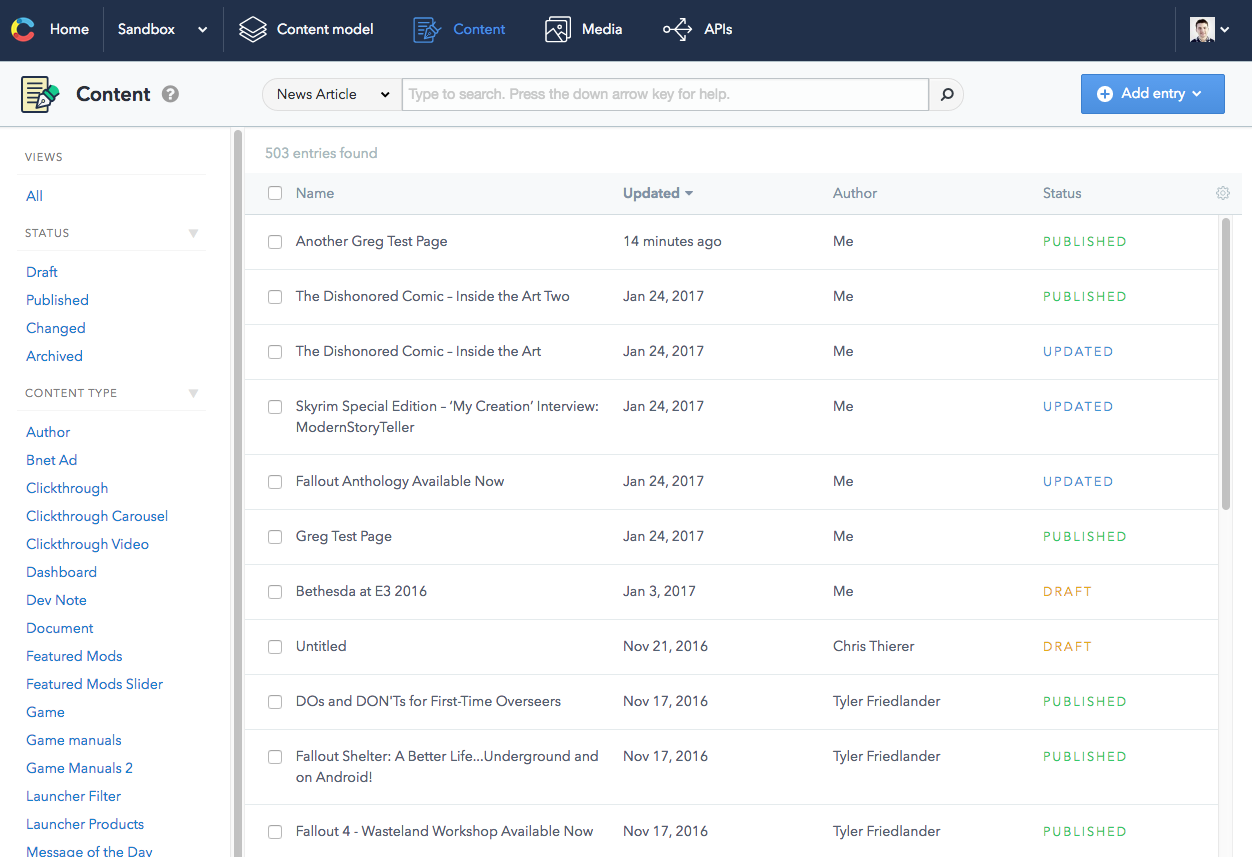Open table column settings gear

[x=1222, y=193]
